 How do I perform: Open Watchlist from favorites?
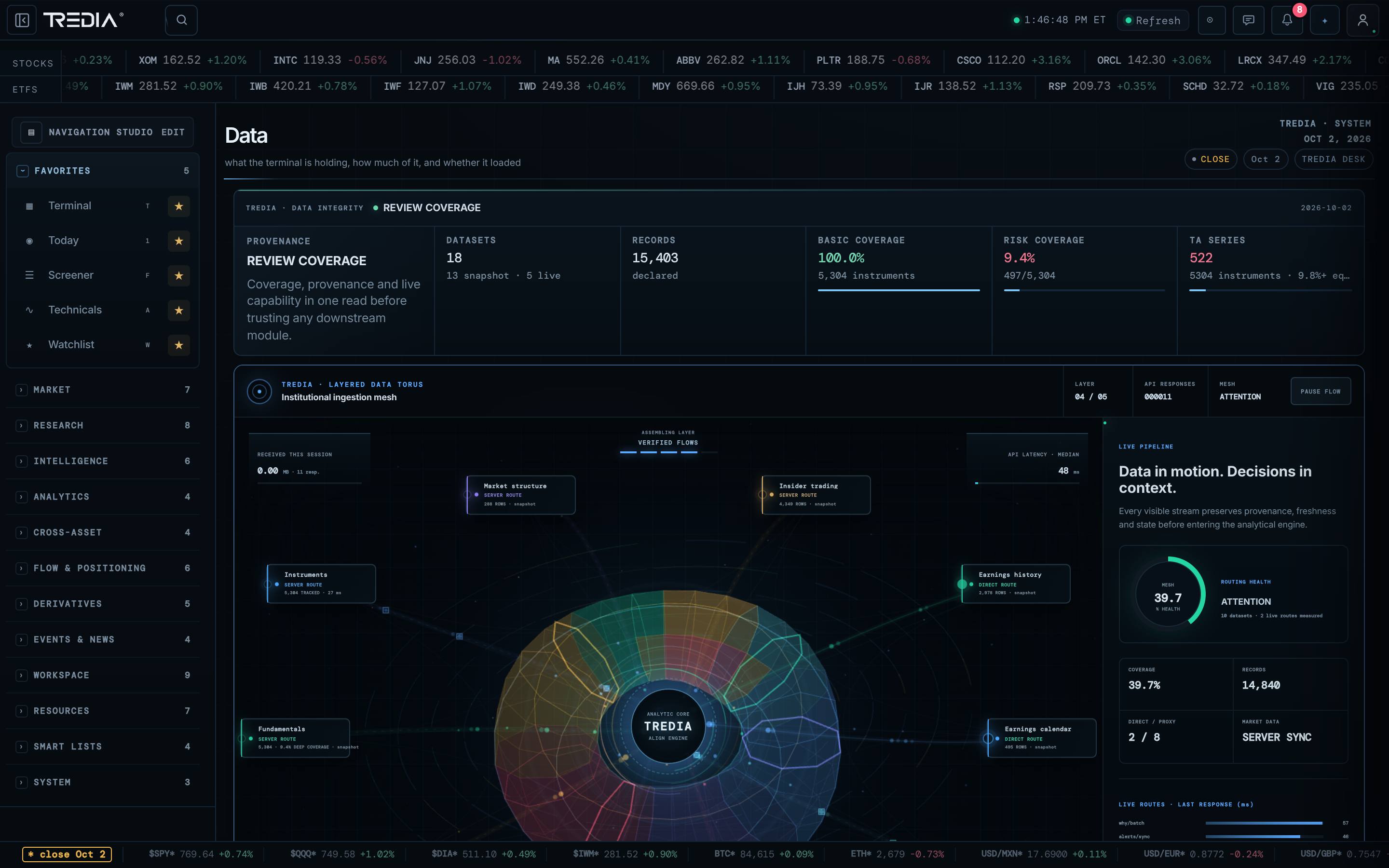point(71,344)
